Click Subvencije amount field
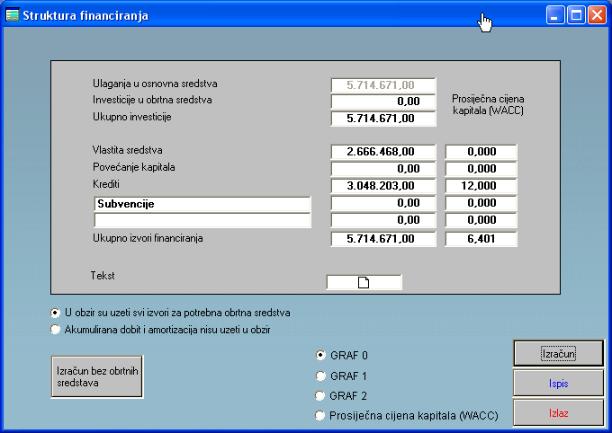 pyautogui.click(x=383, y=203)
